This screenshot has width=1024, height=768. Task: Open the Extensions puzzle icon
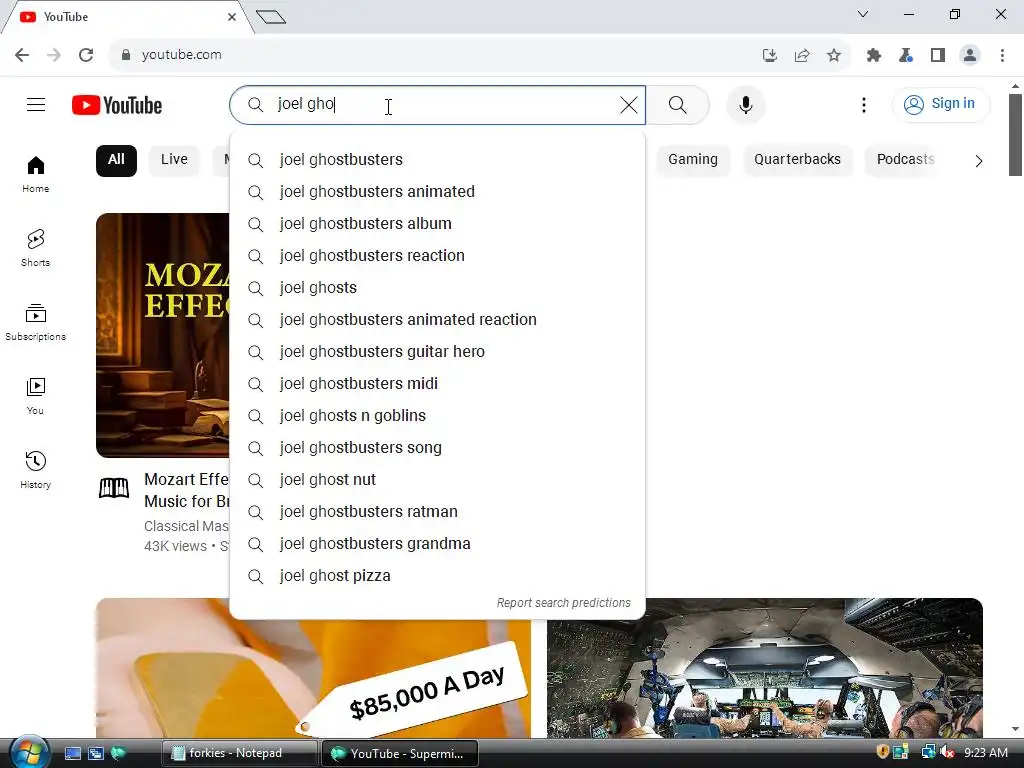873,56
